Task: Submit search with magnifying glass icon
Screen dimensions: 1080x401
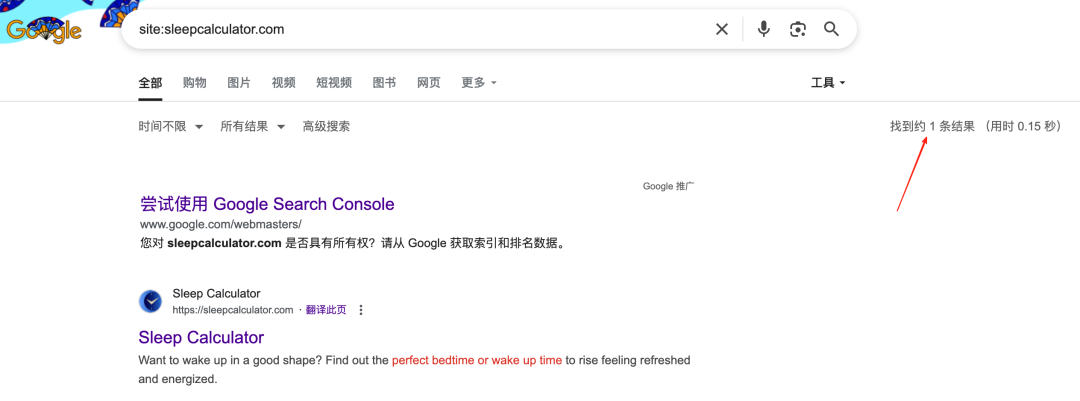Action: (831, 29)
